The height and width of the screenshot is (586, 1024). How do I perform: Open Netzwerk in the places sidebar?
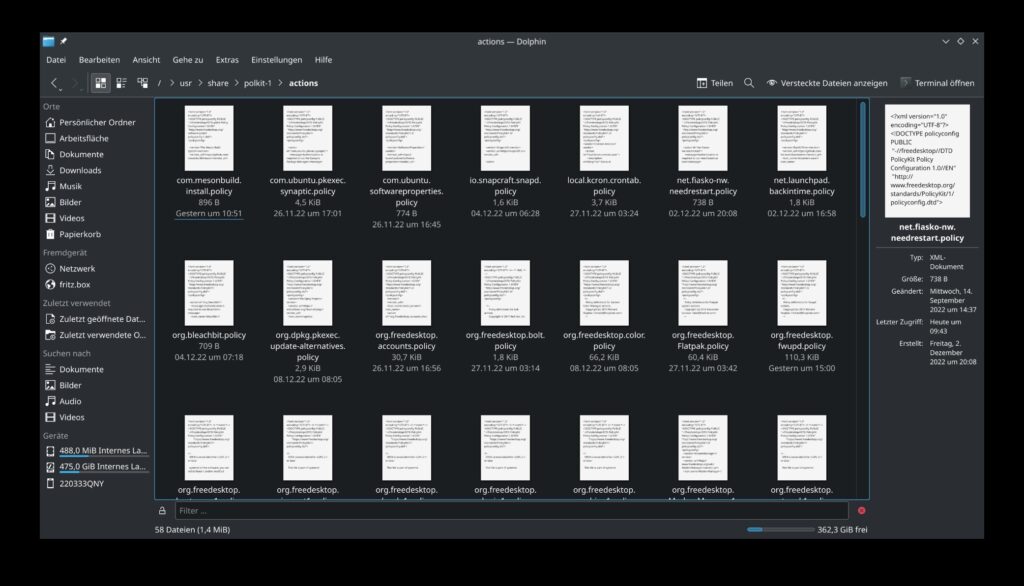click(76, 269)
